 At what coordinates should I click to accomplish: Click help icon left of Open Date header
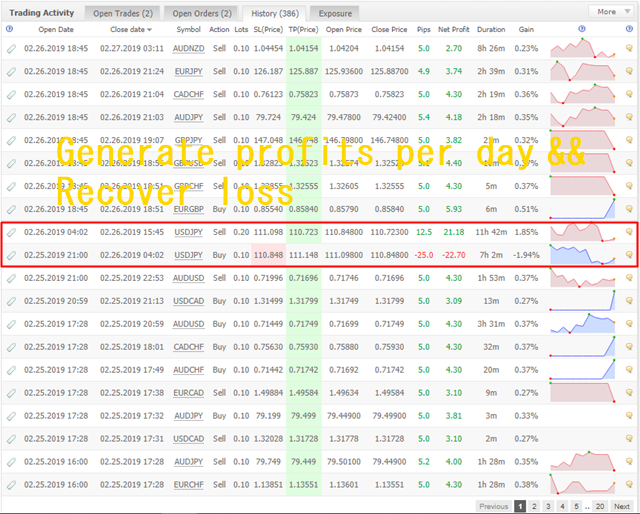(x=10, y=29)
